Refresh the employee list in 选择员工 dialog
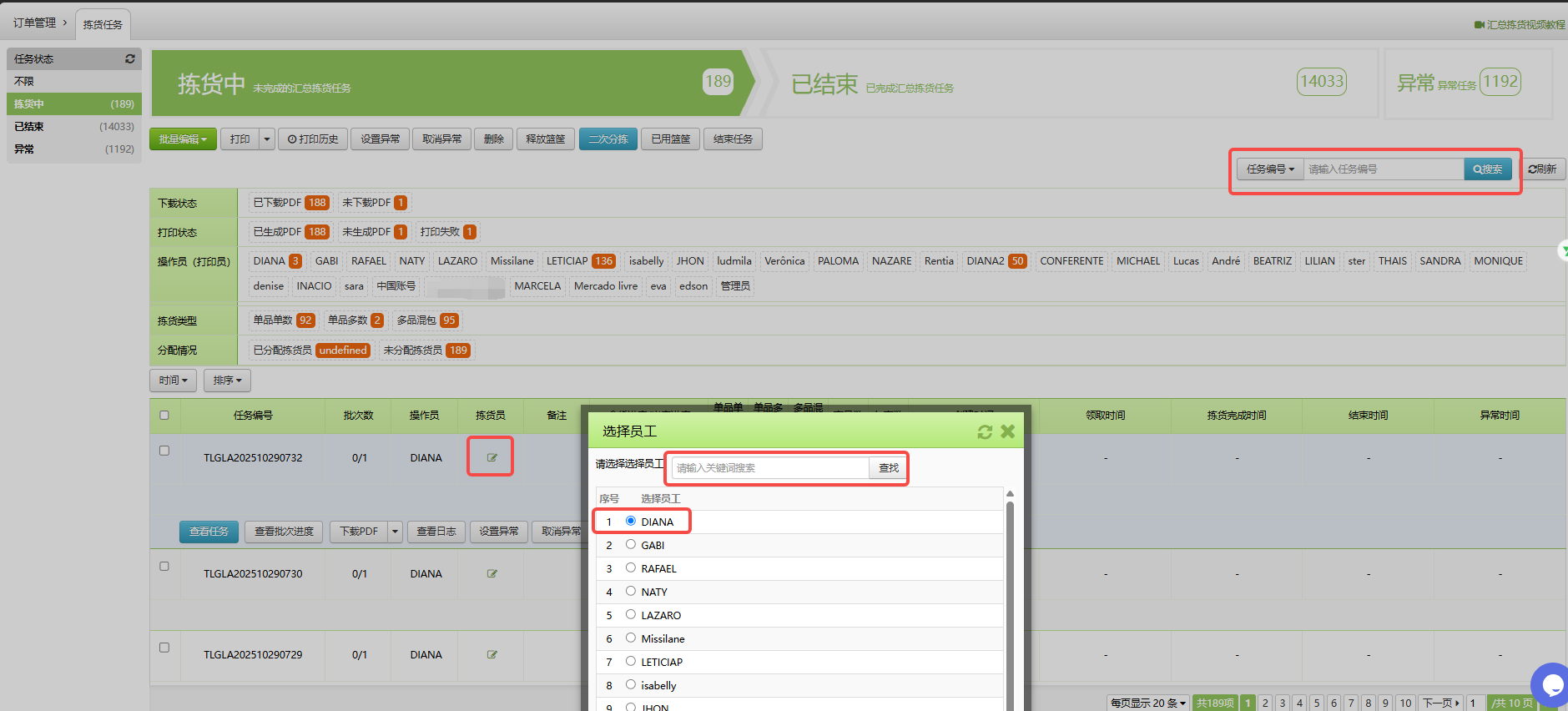1568x711 pixels. click(985, 431)
